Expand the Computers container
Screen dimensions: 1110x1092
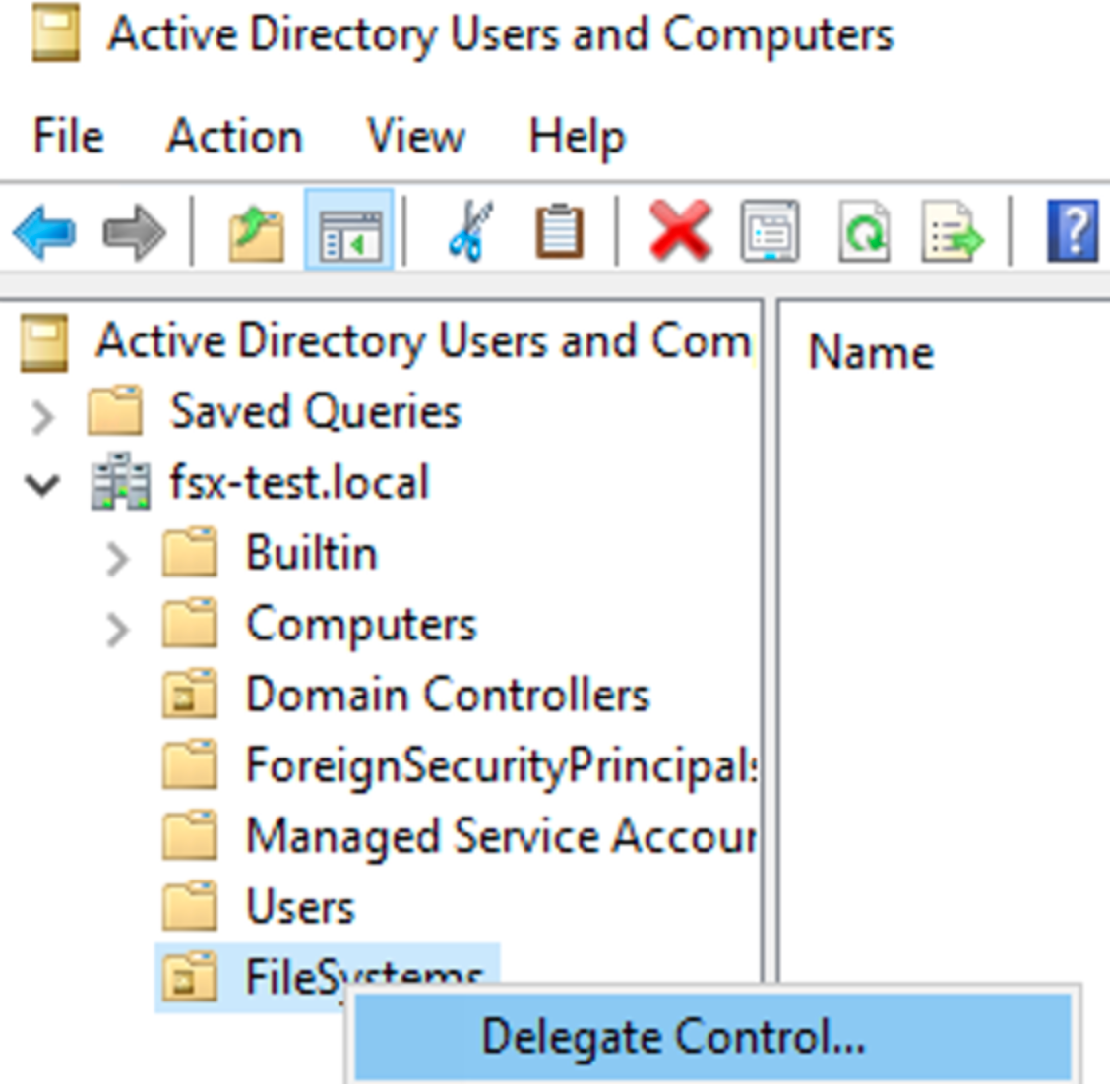(117, 629)
